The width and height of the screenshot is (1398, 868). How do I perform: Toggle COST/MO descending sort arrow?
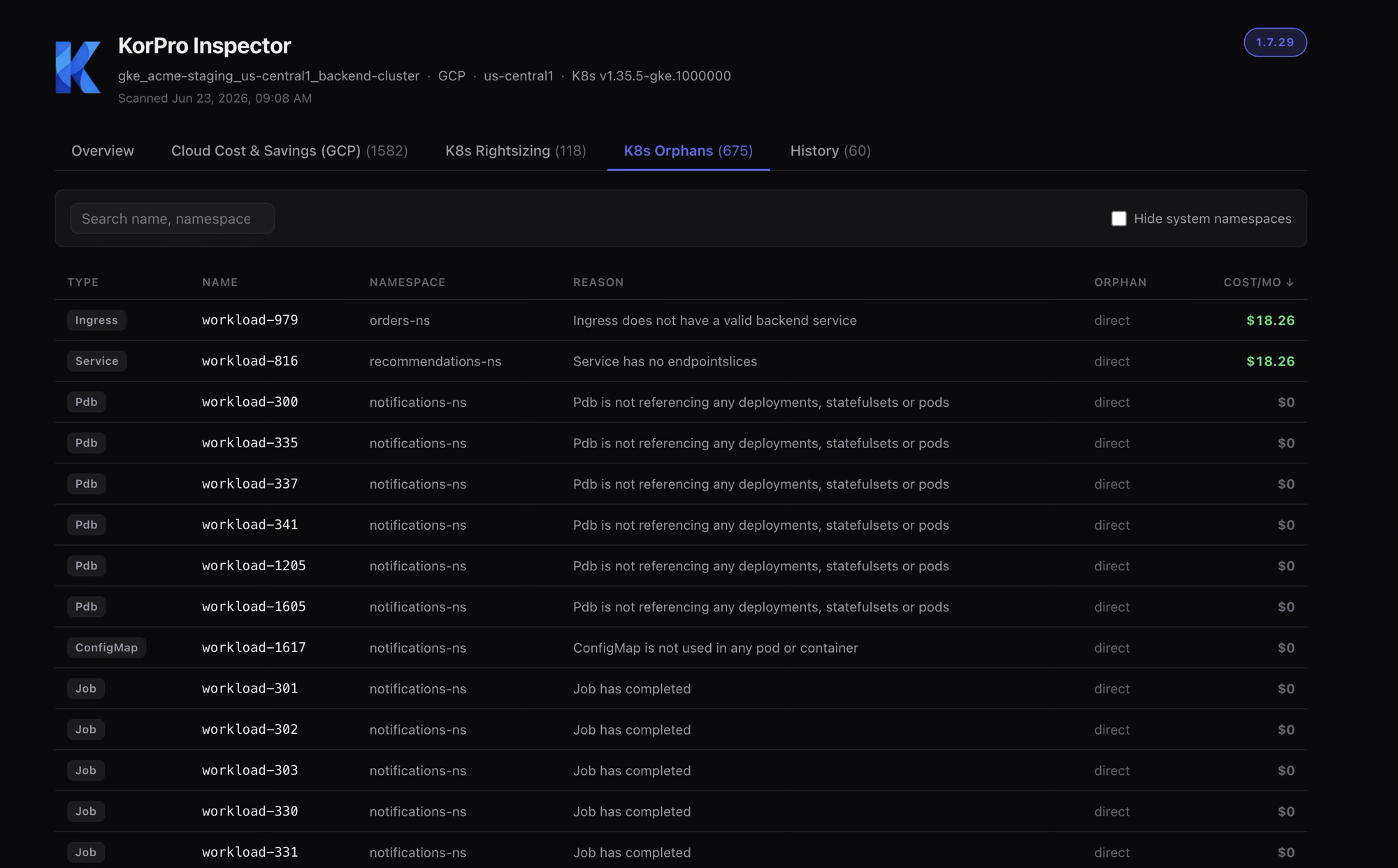(1290, 282)
